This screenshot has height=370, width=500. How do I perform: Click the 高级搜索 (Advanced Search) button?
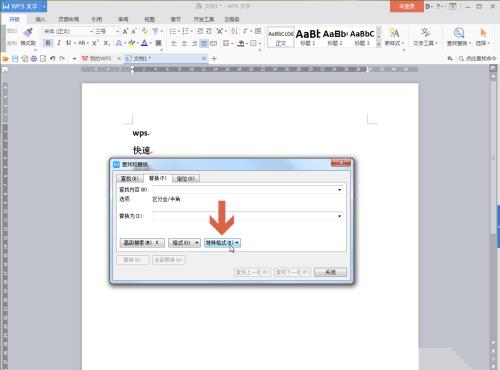[142, 243]
